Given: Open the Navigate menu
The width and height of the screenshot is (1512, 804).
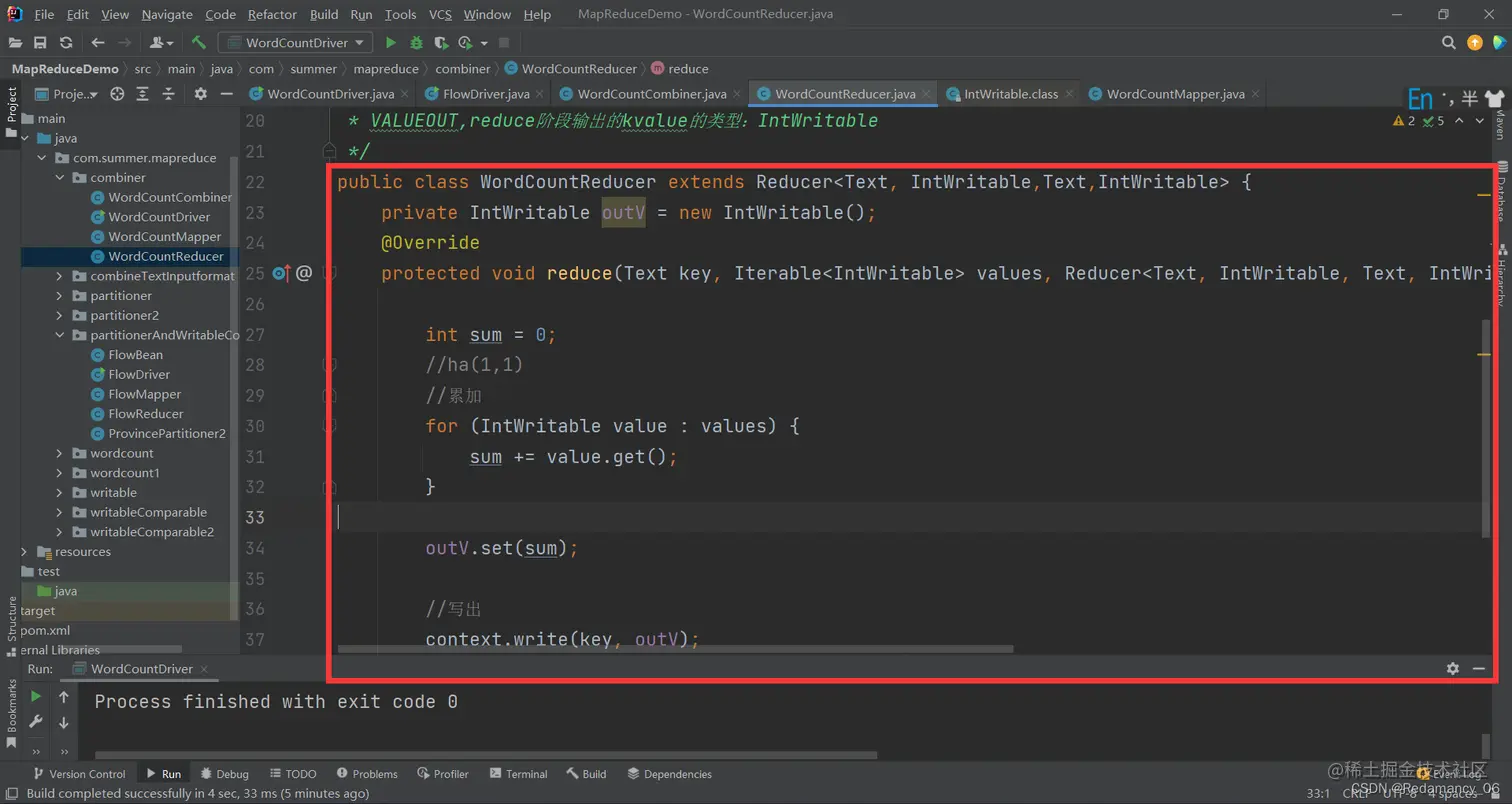Looking at the screenshot, I should click(x=167, y=14).
